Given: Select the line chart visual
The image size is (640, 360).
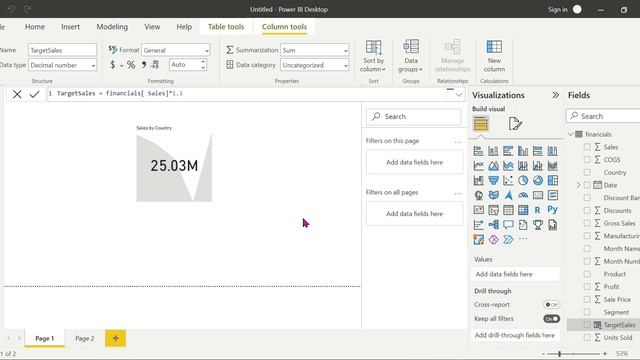Looking at the screenshot, I should coord(478,166).
